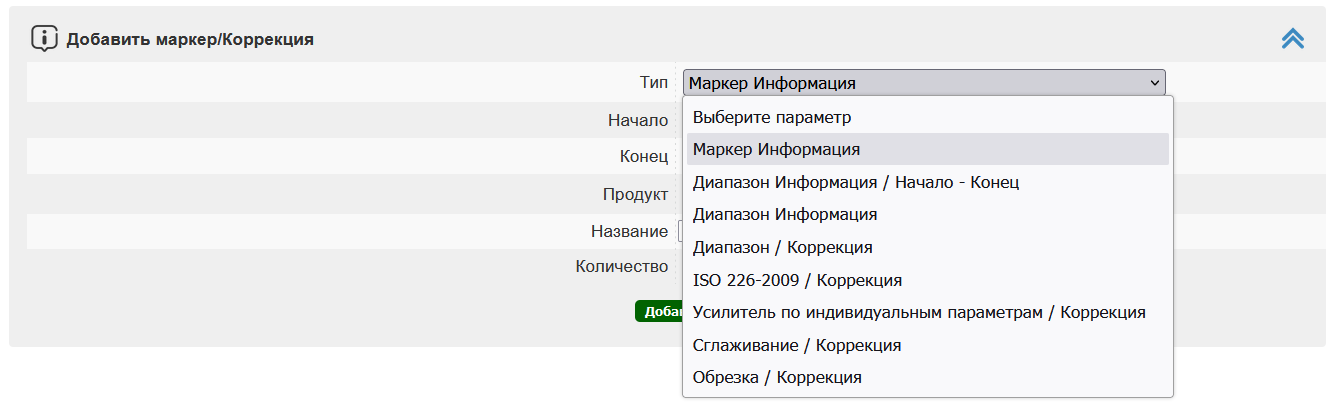Click the Название input field edge
Viewport: 1336px width, 405px height.
tap(680, 231)
